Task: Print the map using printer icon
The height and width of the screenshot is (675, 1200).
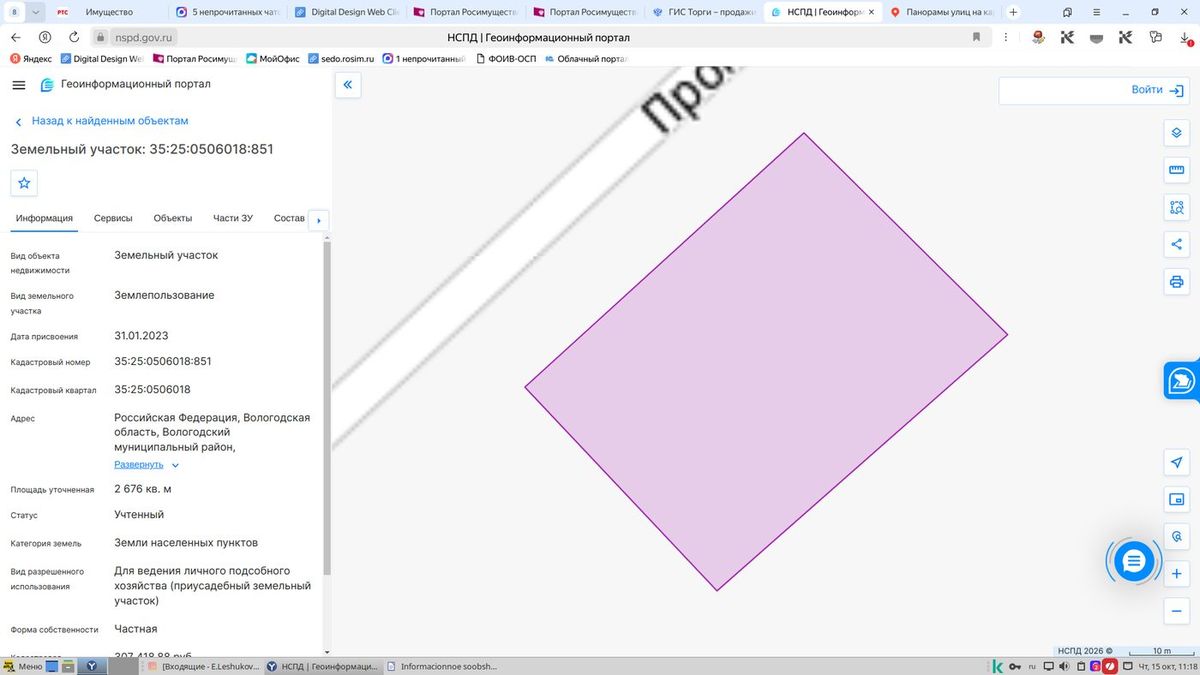Action: coord(1176,281)
